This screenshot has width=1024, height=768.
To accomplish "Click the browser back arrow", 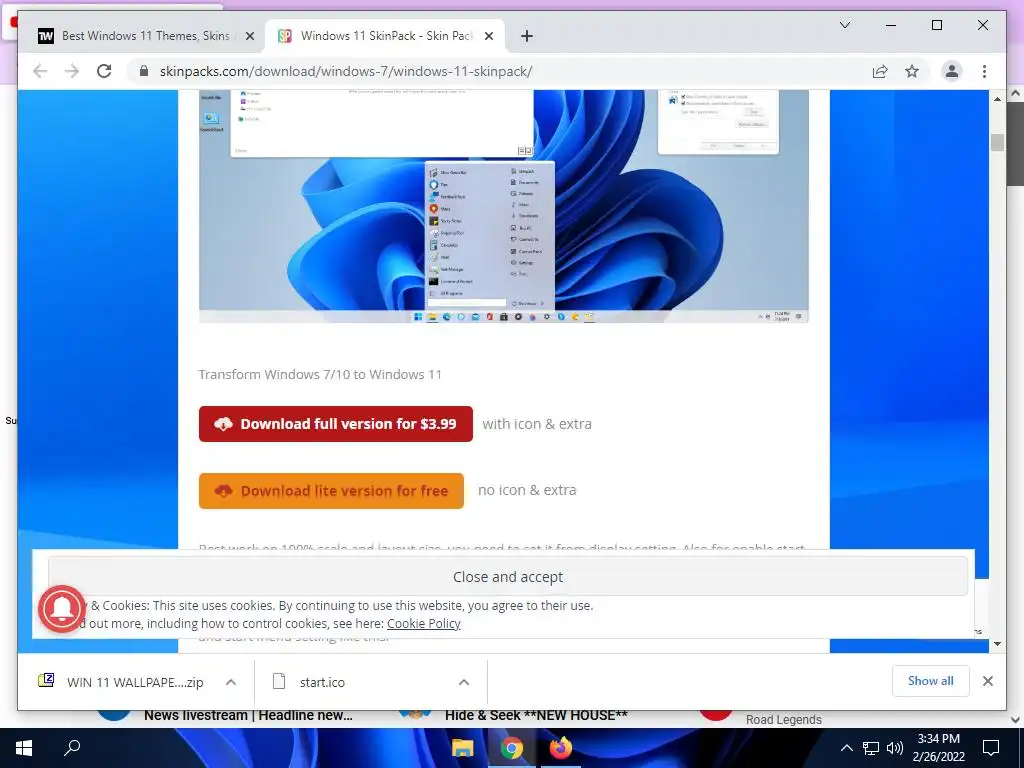I will 40,71.
